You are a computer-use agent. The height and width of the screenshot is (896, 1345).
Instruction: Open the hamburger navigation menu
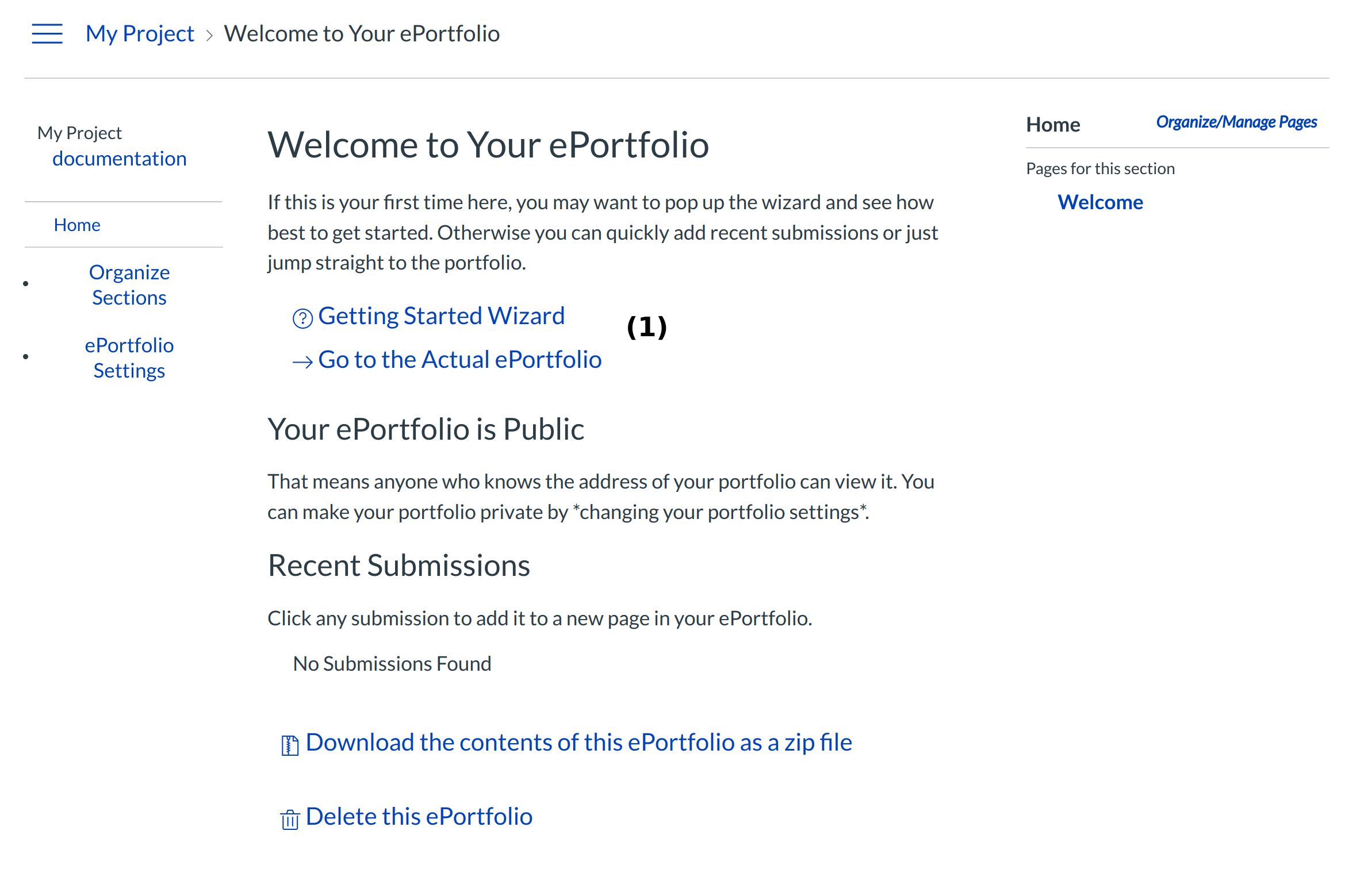coord(47,34)
